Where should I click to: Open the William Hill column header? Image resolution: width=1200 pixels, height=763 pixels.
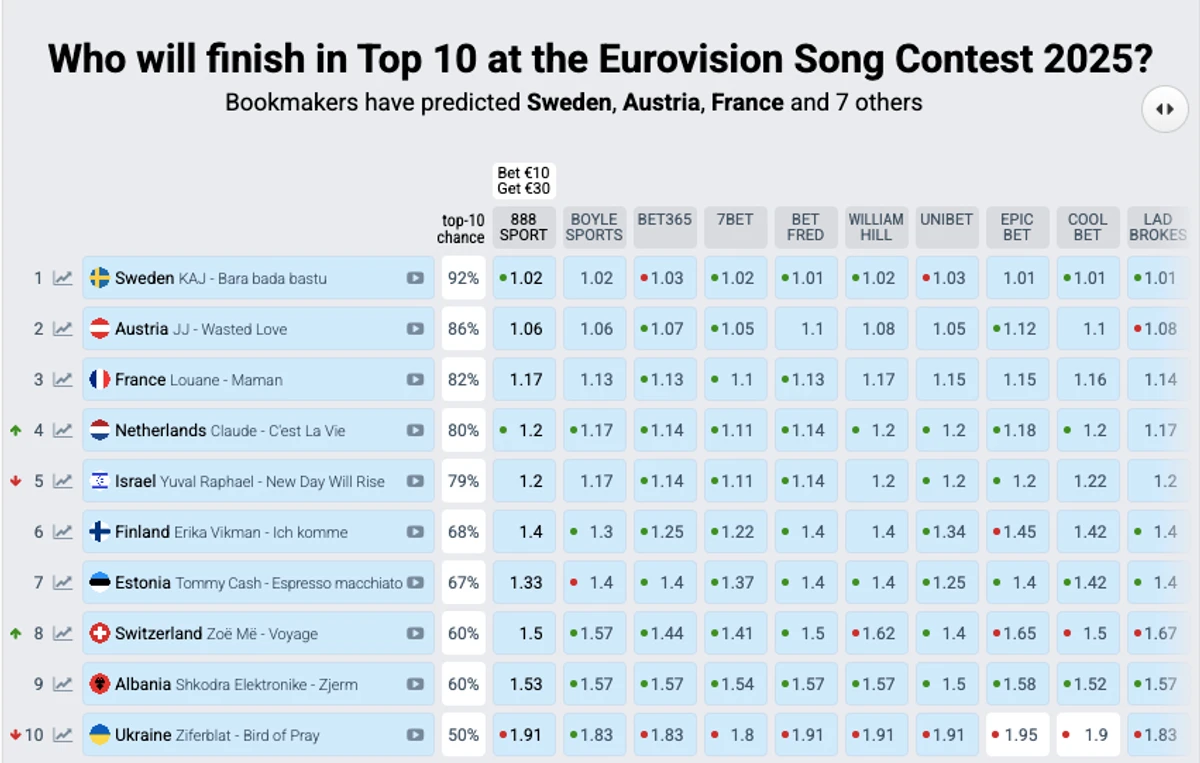click(x=876, y=227)
